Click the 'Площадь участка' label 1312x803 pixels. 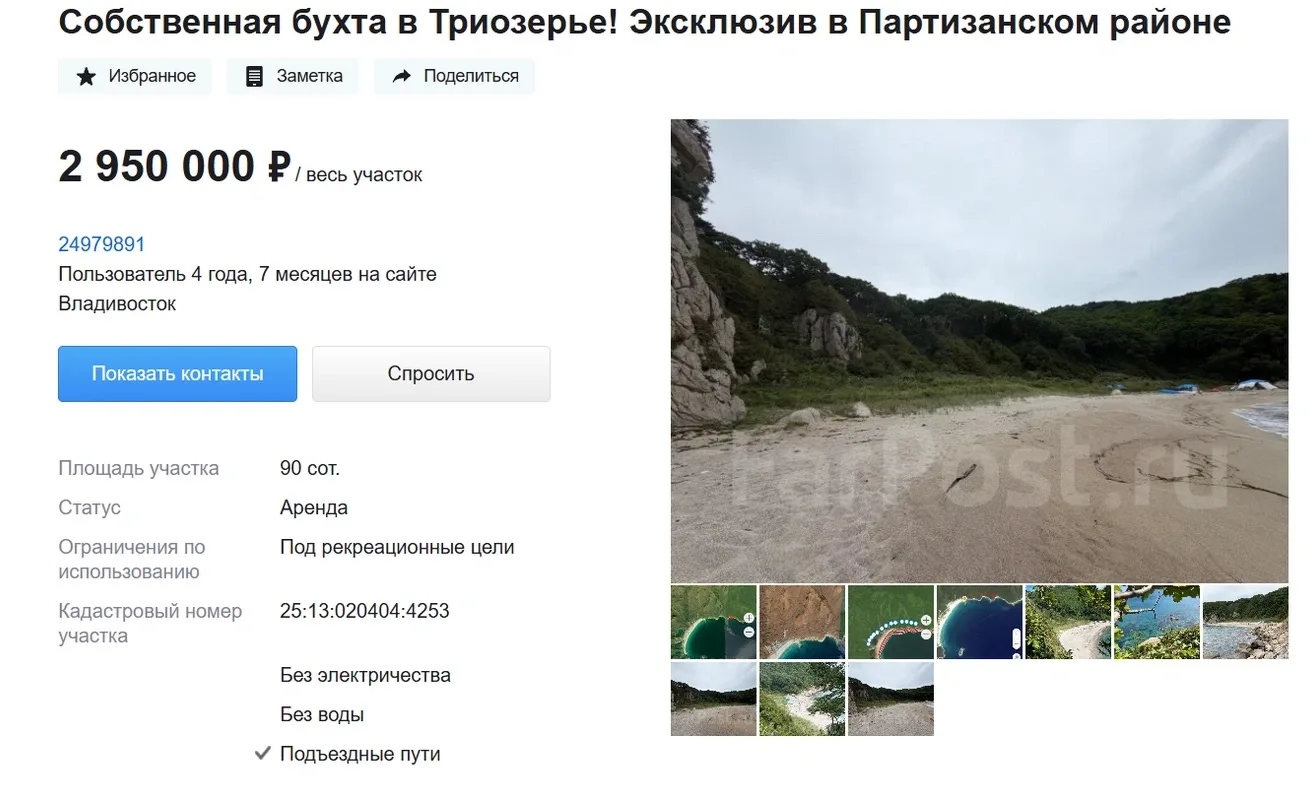tap(138, 468)
